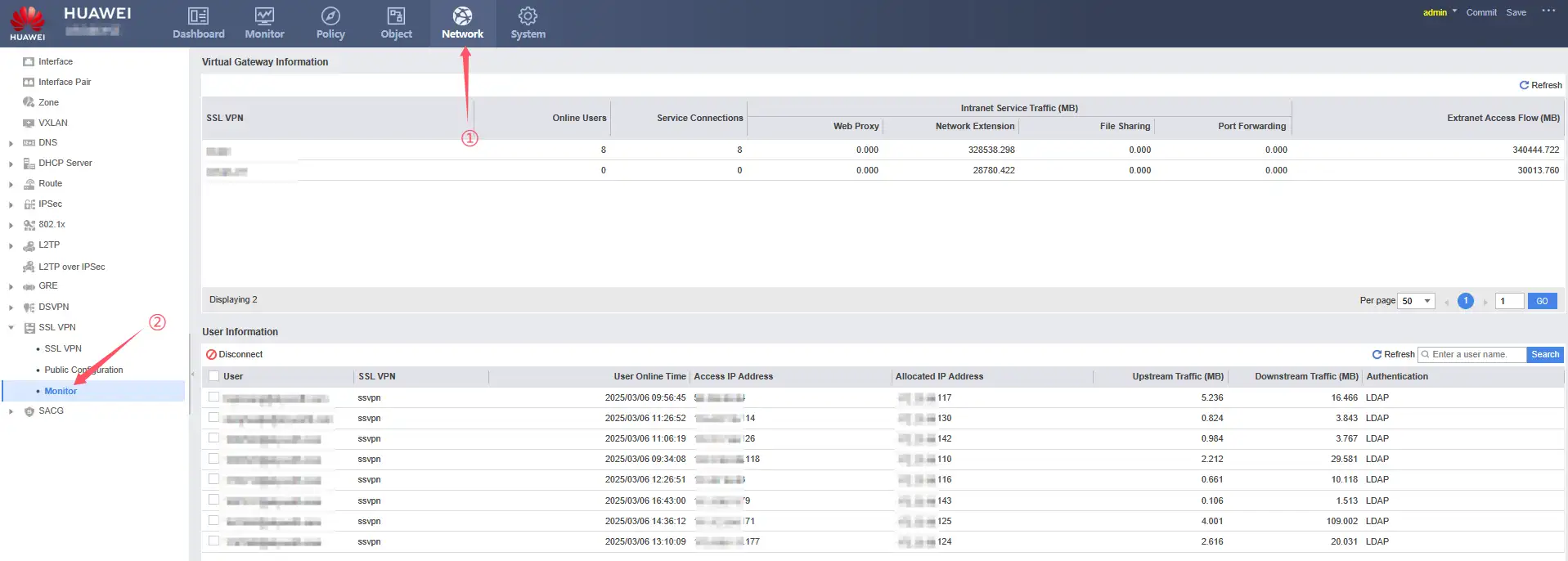The image size is (1568, 561).
Task: Click the Search button
Action: [1544, 354]
